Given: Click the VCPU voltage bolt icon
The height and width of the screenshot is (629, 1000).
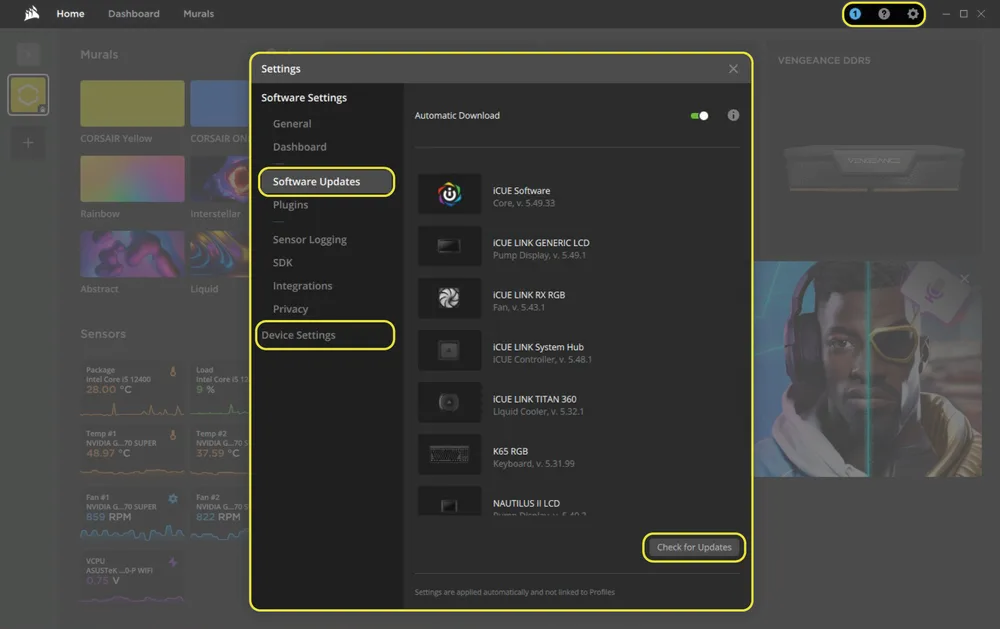Looking at the screenshot, I should tap(173, 562).
